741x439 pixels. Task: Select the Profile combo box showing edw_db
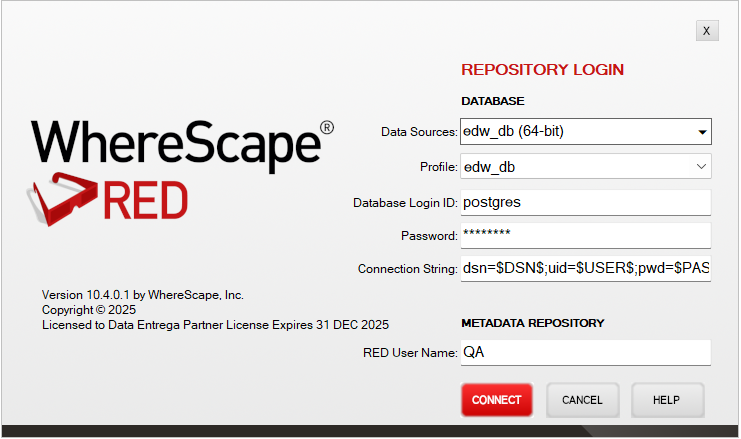click(x=586, y=166)
